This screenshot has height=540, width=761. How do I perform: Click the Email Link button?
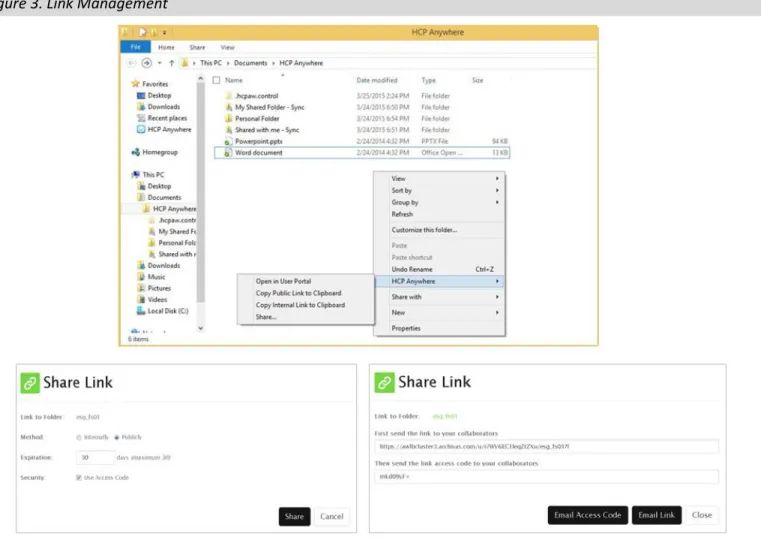[x=656, y=515]
